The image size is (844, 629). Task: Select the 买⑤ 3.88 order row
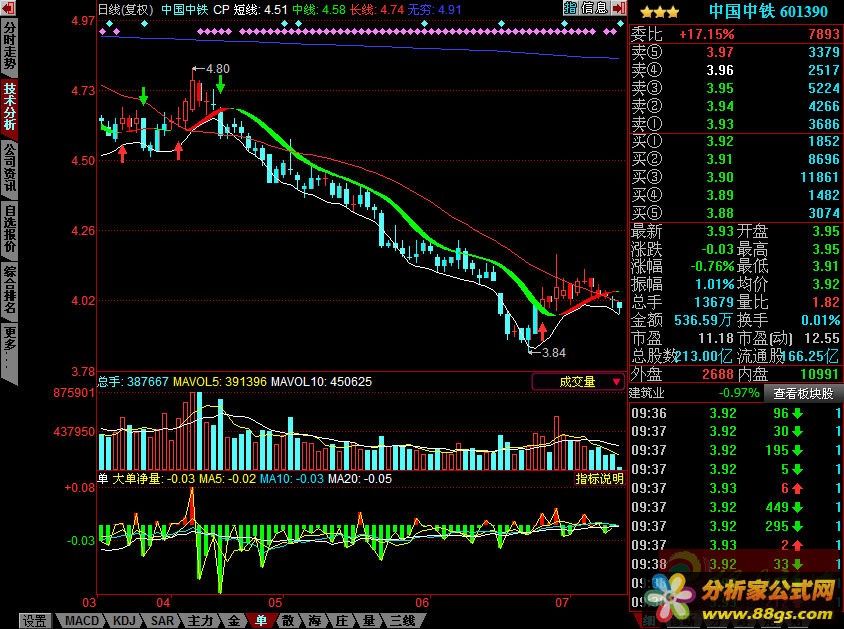point(735,213)
